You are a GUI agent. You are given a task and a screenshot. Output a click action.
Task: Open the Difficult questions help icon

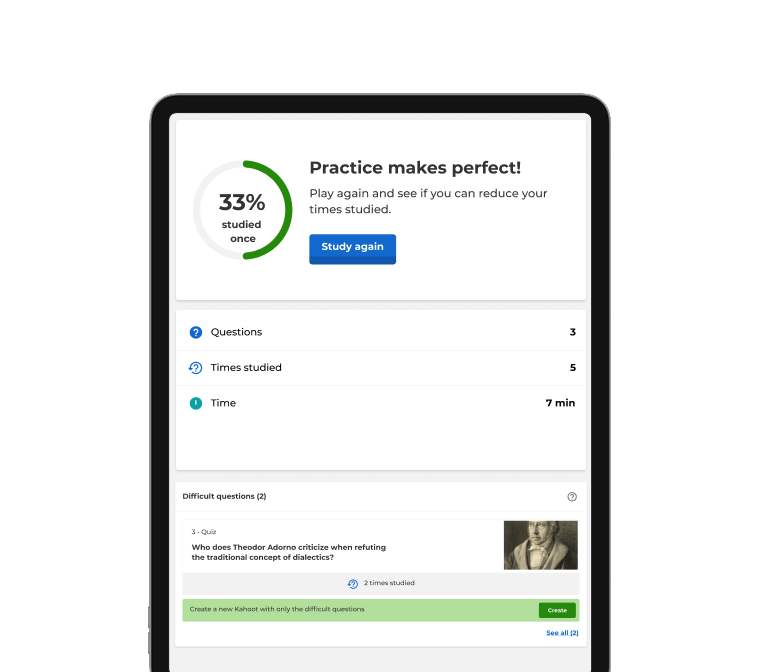572,497
